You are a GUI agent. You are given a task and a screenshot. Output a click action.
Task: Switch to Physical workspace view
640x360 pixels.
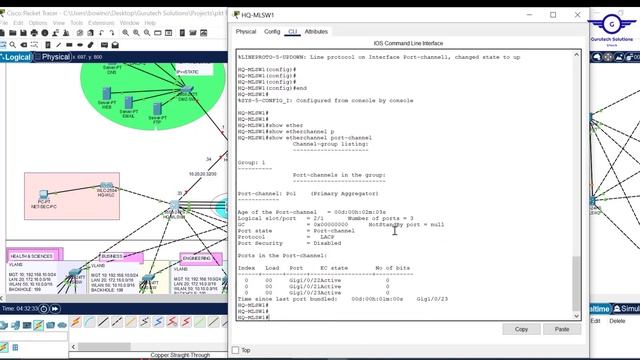[53, 57]
